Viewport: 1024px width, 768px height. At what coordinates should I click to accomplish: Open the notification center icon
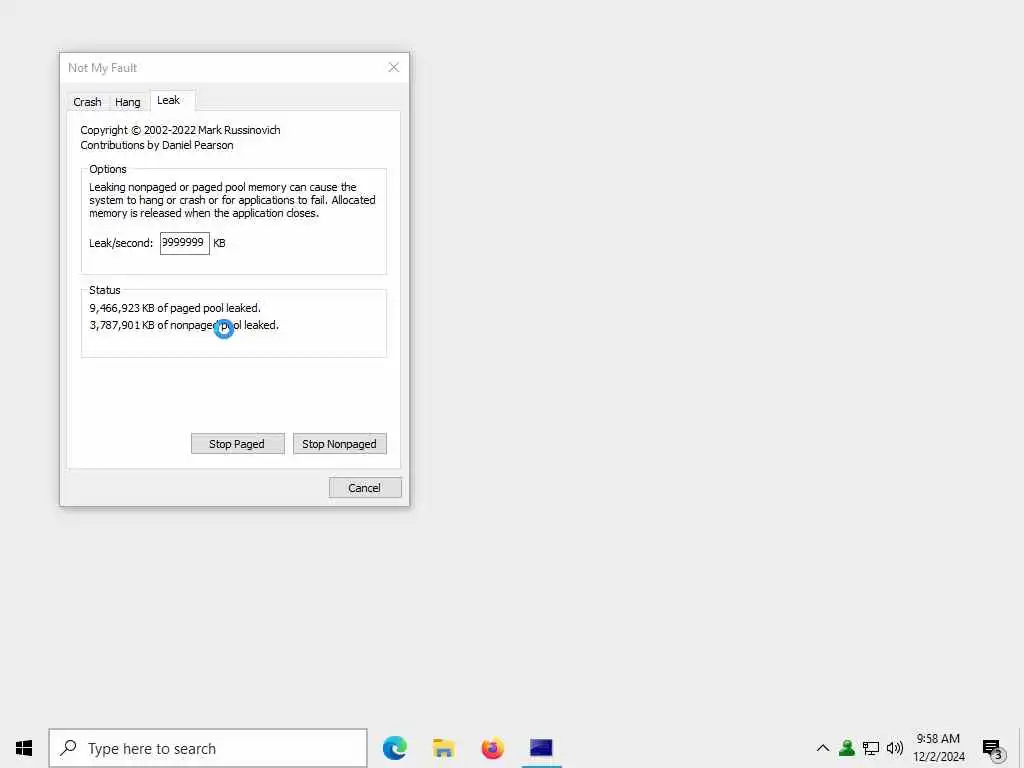click(x=992, y=748)
